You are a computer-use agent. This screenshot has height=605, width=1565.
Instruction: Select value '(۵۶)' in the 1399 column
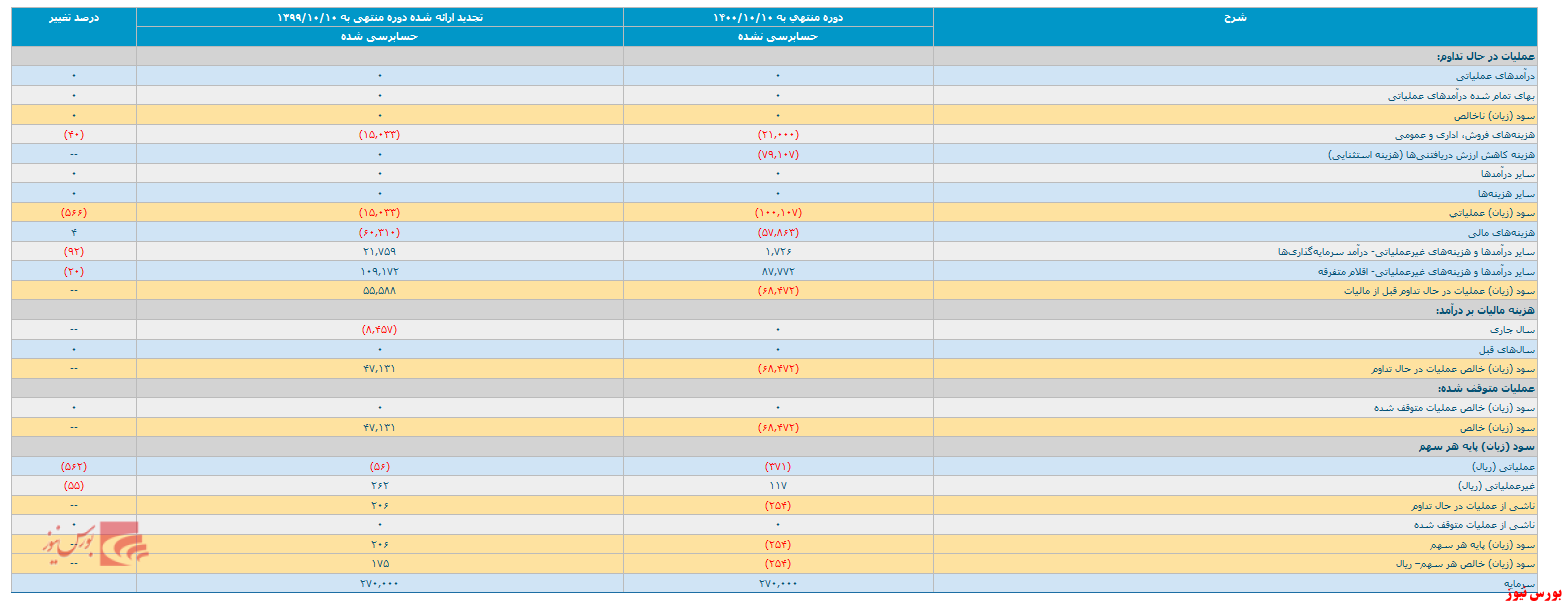(379, 466)
